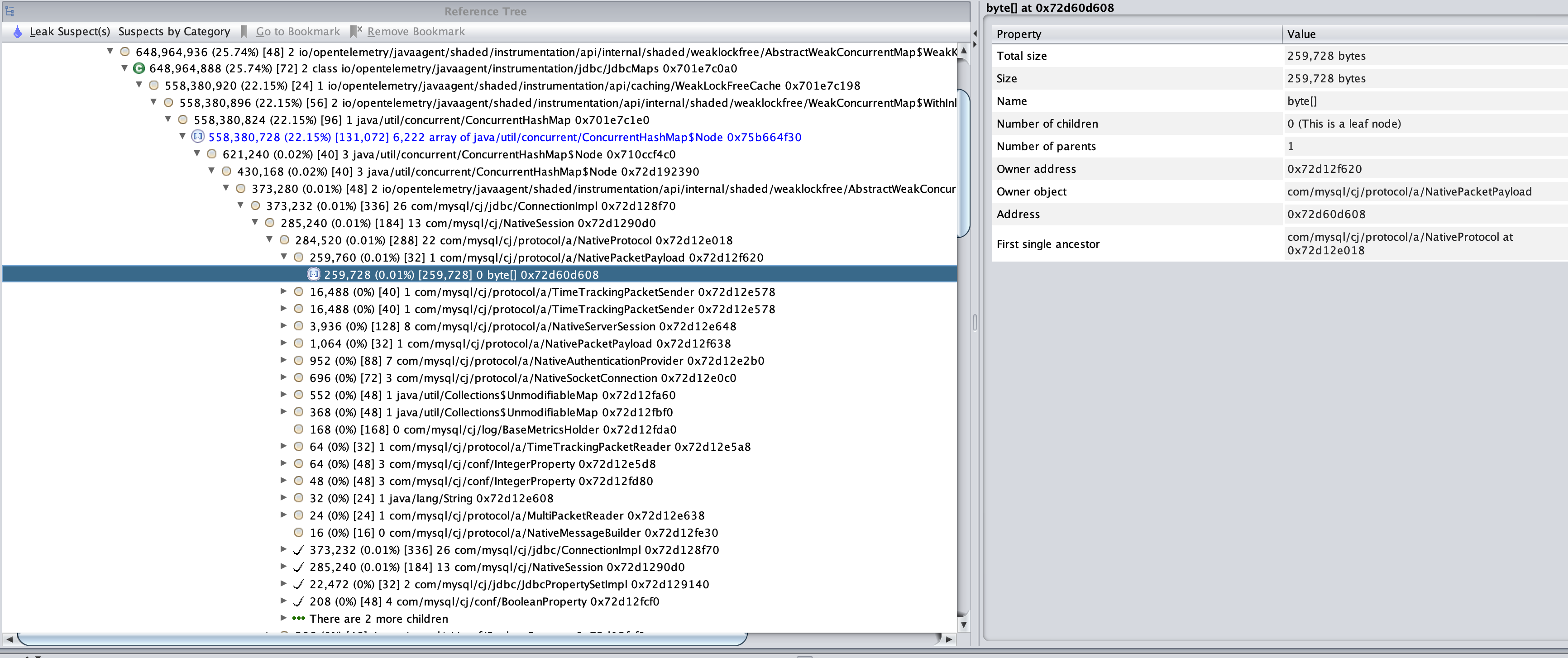This screenshot has height=658, width=1568.
Task: Click the checkmark icon beside ConnectionImpl 0x72d128f70
Action: pos(298,550)
